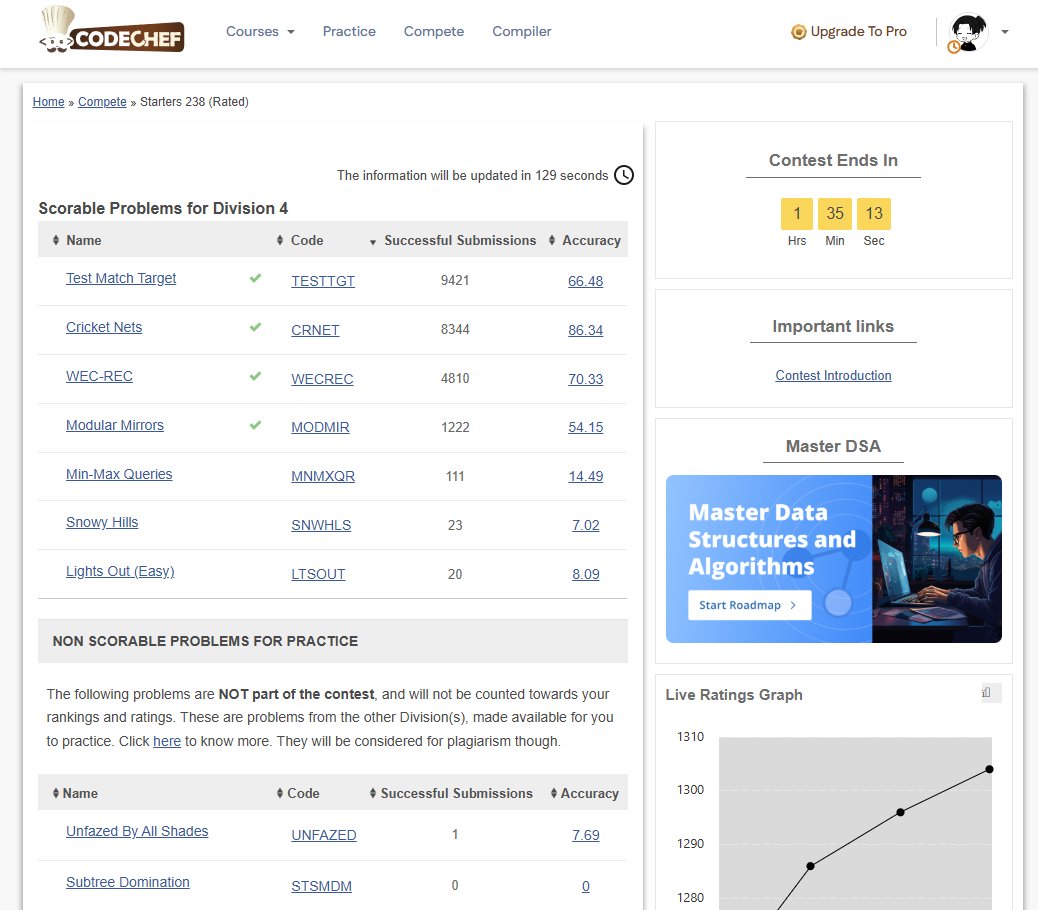Viewport: 1038px width, 910px height.
Task: Click the update timer clock icon
Action: pos(624,175)
